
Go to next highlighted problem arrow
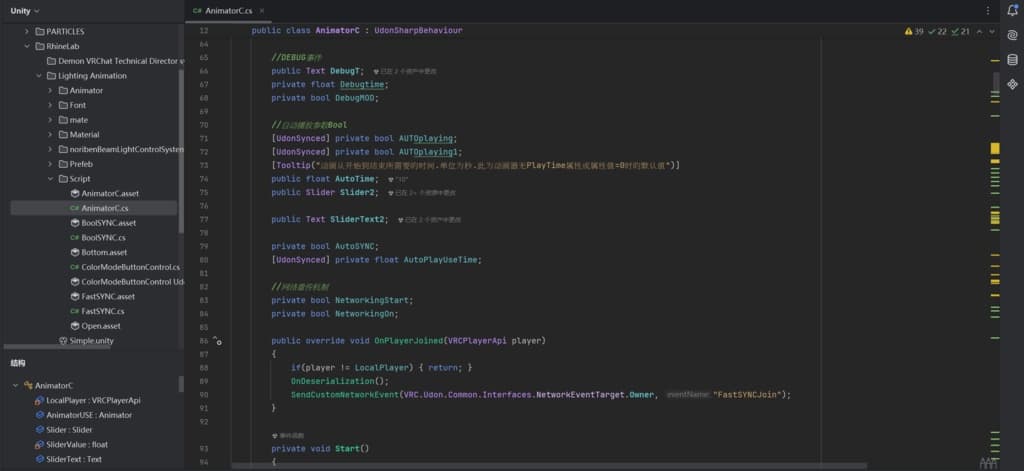tap(991, 31)
